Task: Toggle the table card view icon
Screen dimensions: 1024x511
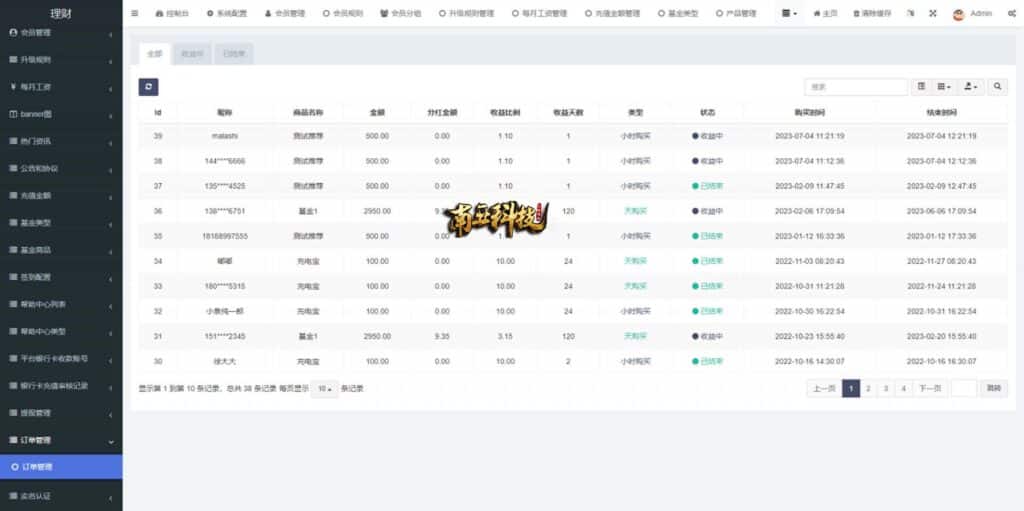Action: (x=921, y=87)
